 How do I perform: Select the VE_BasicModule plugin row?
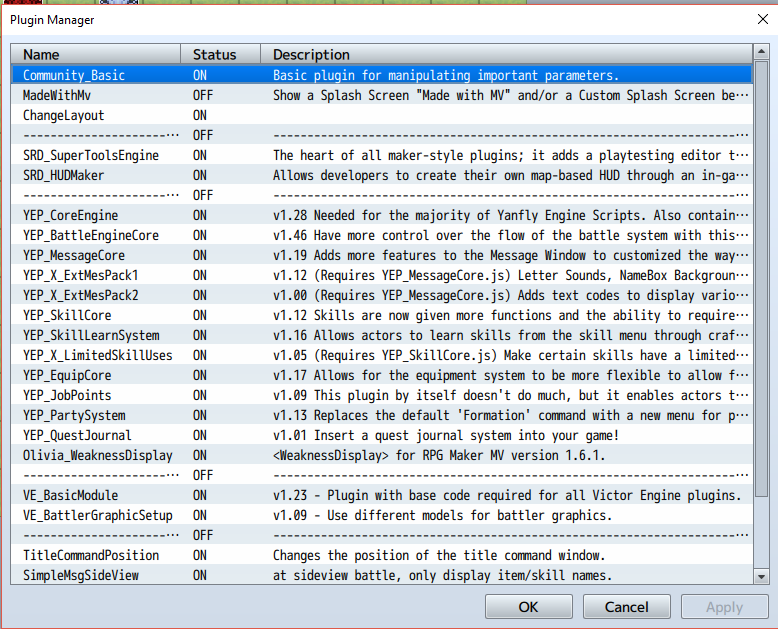coord(382,495)
